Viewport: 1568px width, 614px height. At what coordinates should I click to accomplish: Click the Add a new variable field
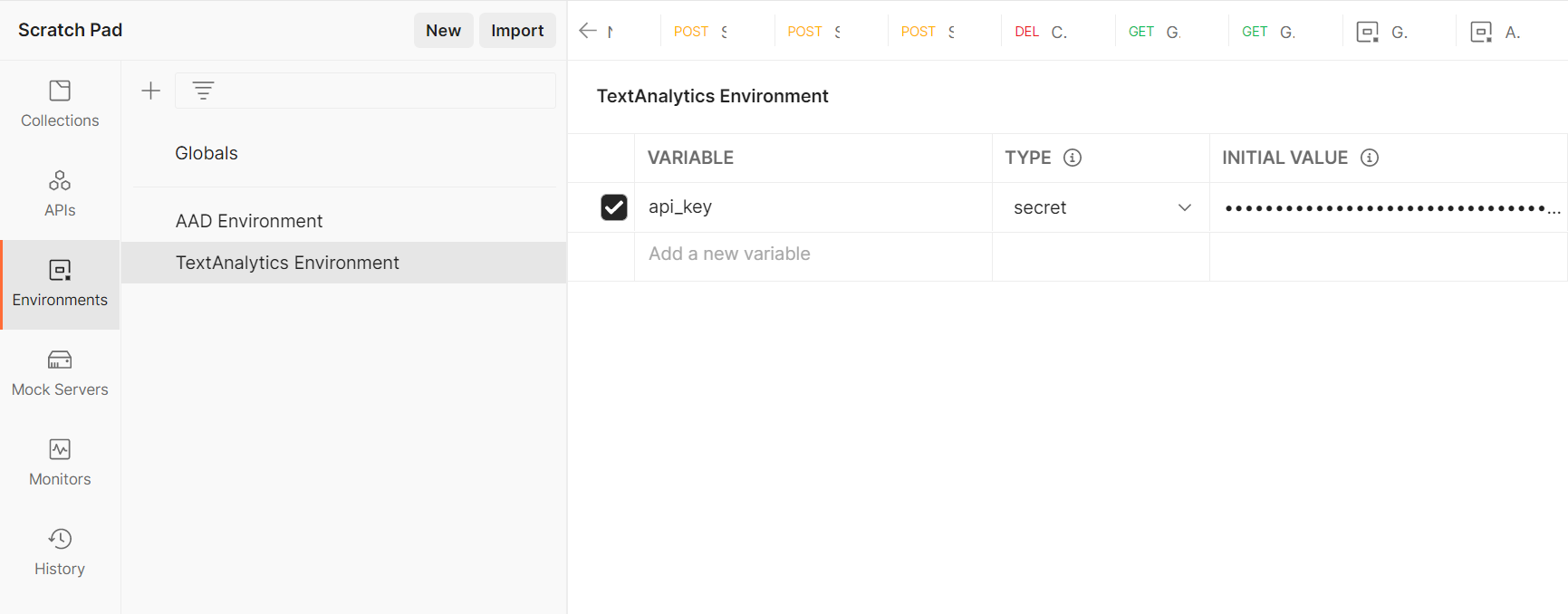point(813,254)
